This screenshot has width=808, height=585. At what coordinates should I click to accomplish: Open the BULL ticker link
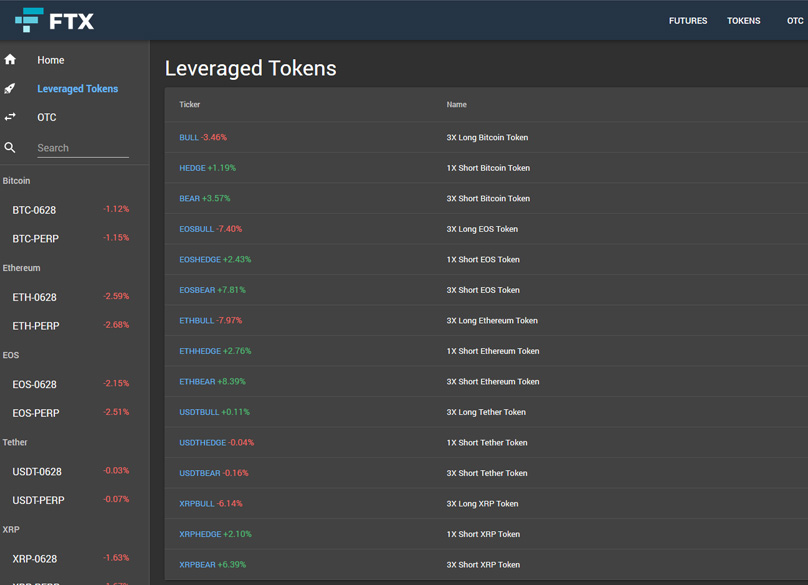pos(189,138)
